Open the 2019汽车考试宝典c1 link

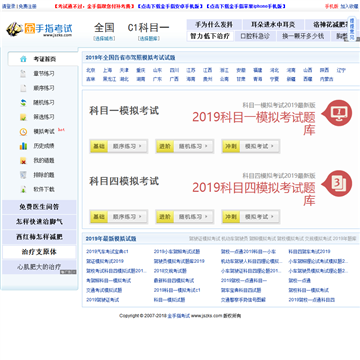tap(107, 251)
